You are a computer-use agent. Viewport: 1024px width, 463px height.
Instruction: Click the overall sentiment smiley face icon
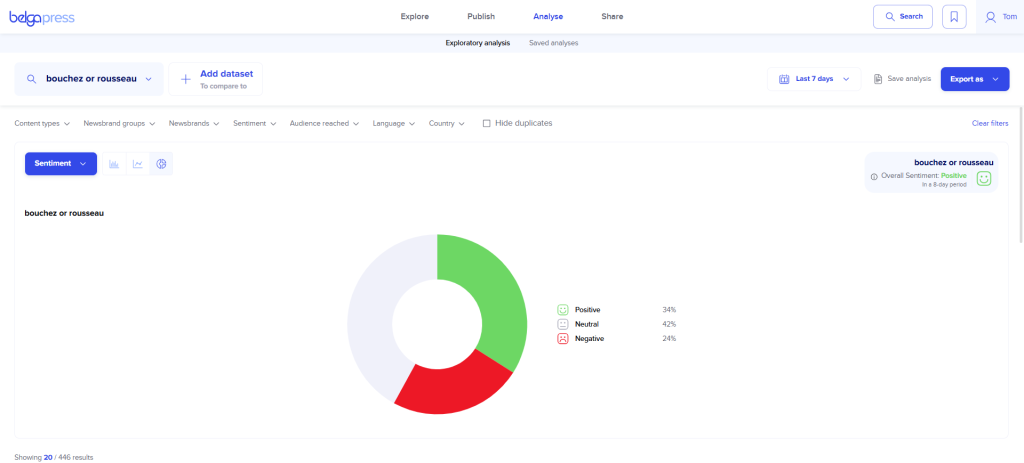pos(984,178)
